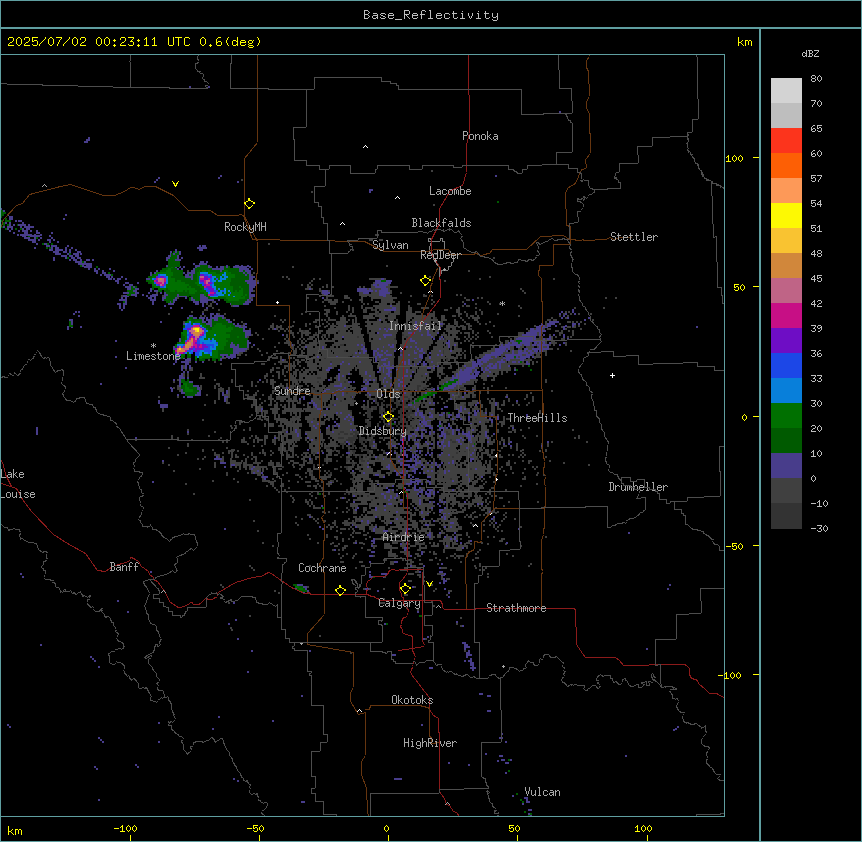
Task: Click the yellow V marker northeast of Calgary
Action: (x=429, y=584)
